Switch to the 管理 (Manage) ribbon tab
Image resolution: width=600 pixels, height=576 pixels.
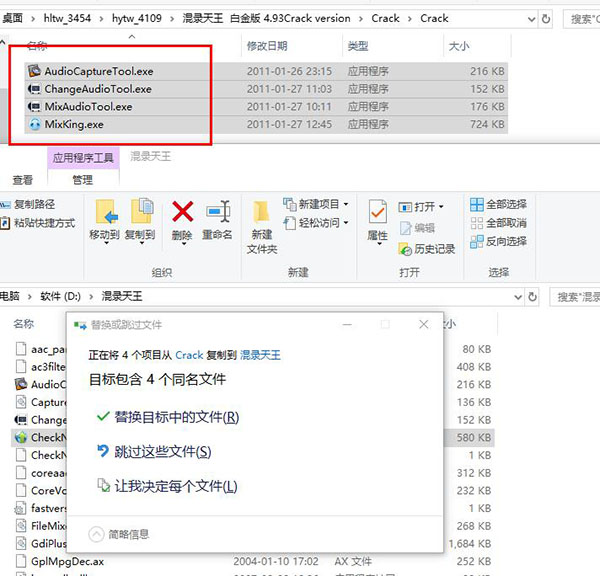tap(83, 180)
